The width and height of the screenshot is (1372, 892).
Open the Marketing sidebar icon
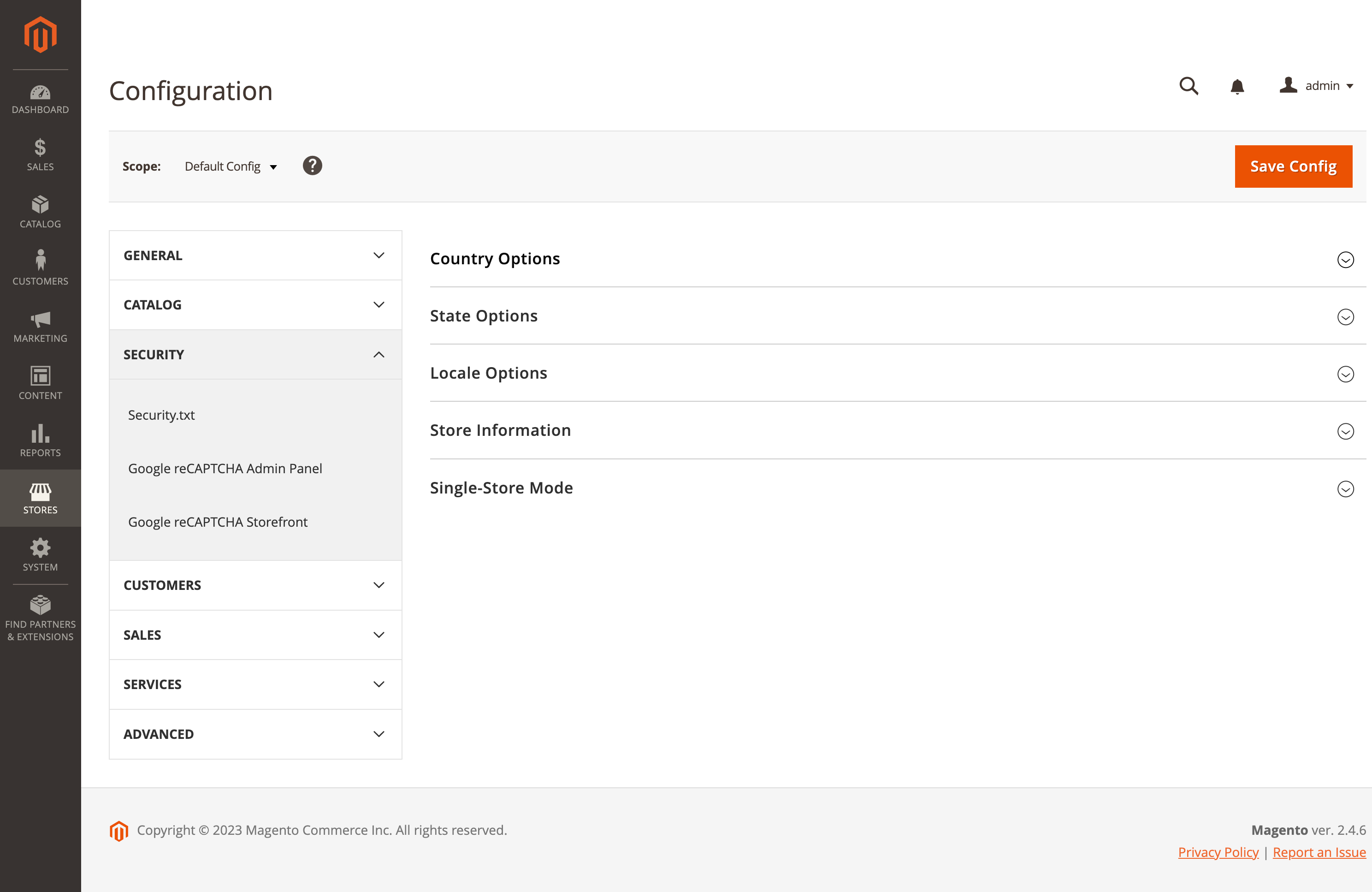40,327
